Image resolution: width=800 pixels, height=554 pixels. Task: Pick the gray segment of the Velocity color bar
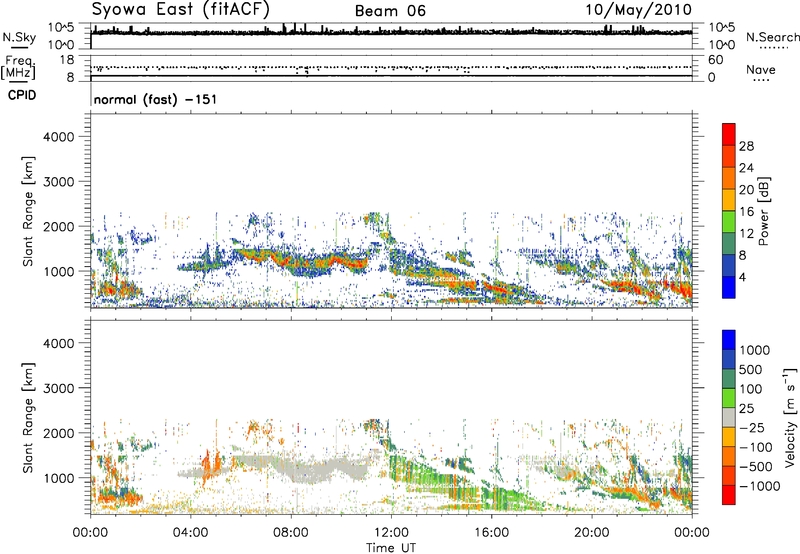729,418
